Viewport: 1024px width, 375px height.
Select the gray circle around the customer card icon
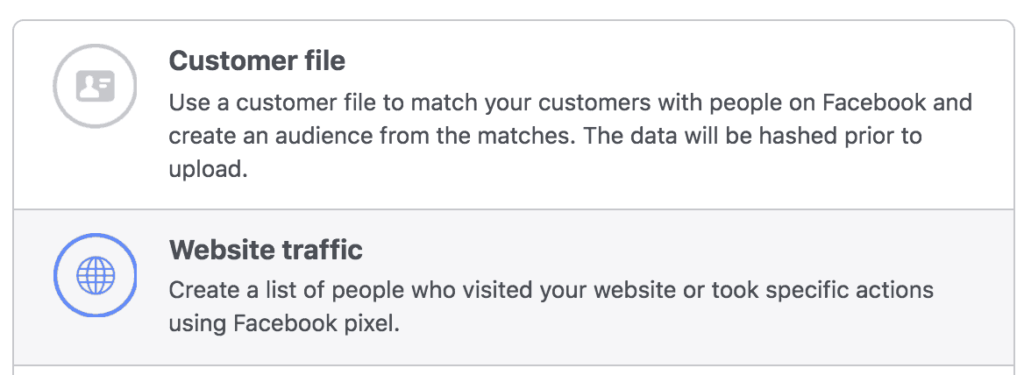(x=95, y=86)
